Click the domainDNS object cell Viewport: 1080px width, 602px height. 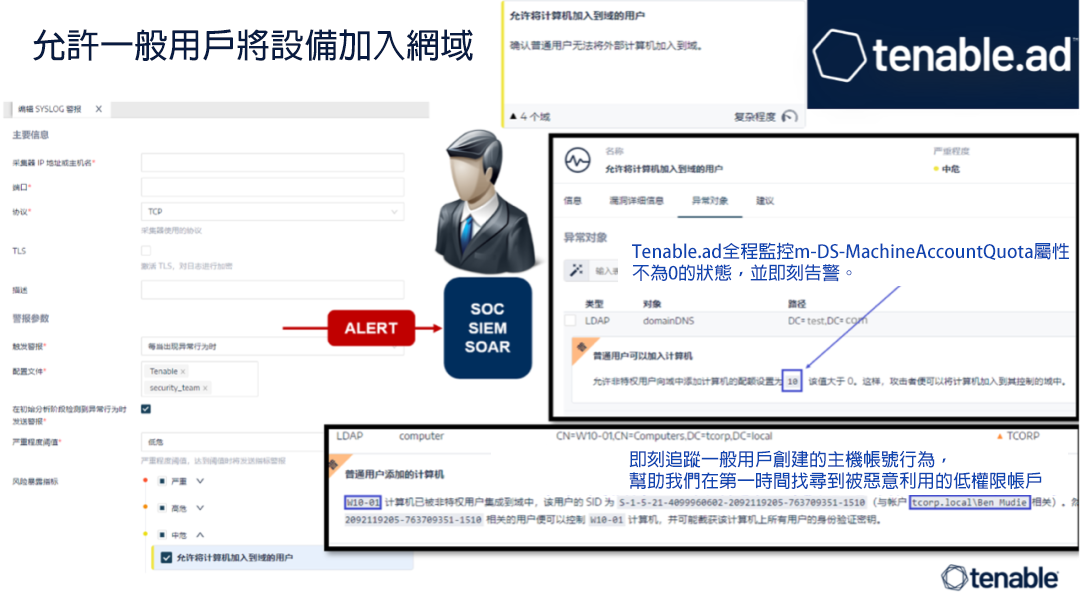coord(668,321)
